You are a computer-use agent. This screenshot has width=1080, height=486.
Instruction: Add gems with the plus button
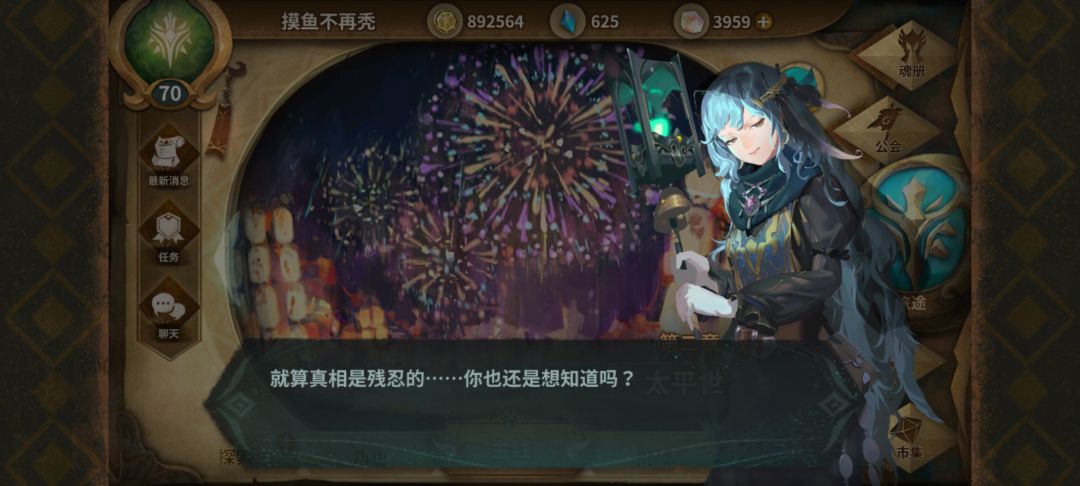(763, 22)
